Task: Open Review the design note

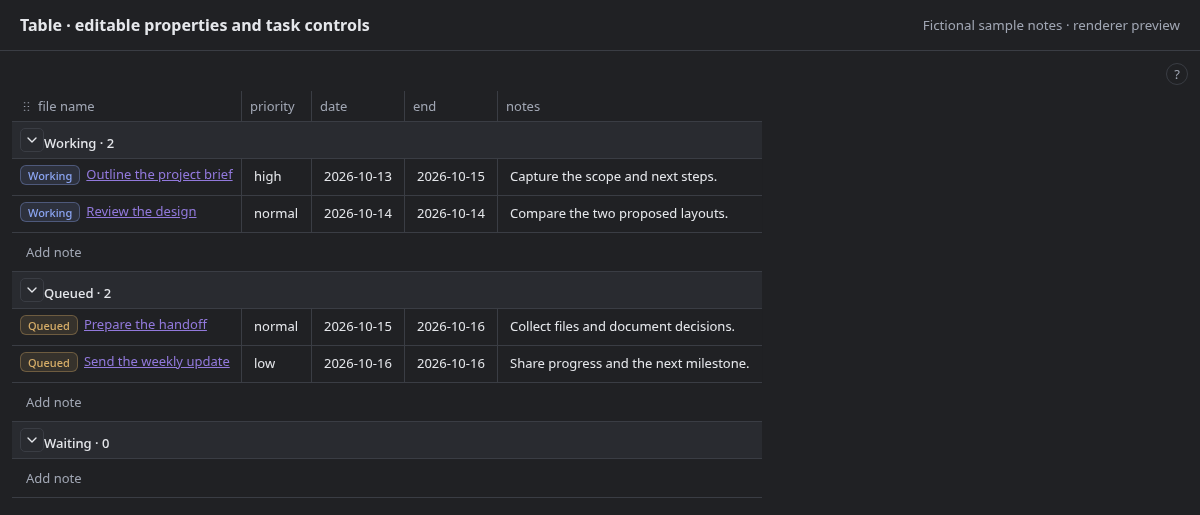Action: coord(141,211)
